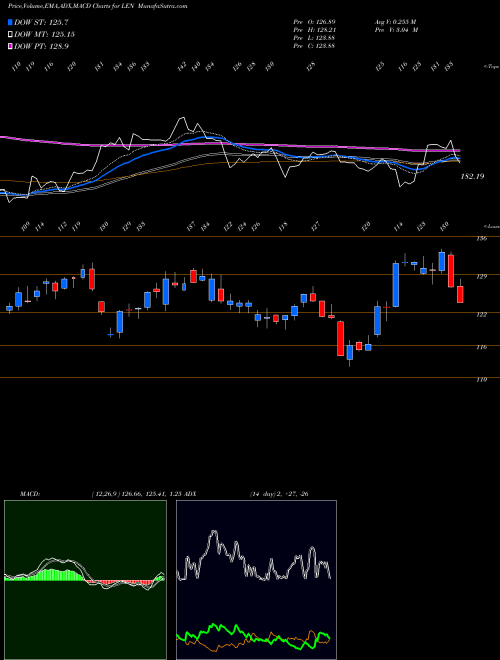Click the 'Avg V: 0.255 M' volume text

click(395, 21)
